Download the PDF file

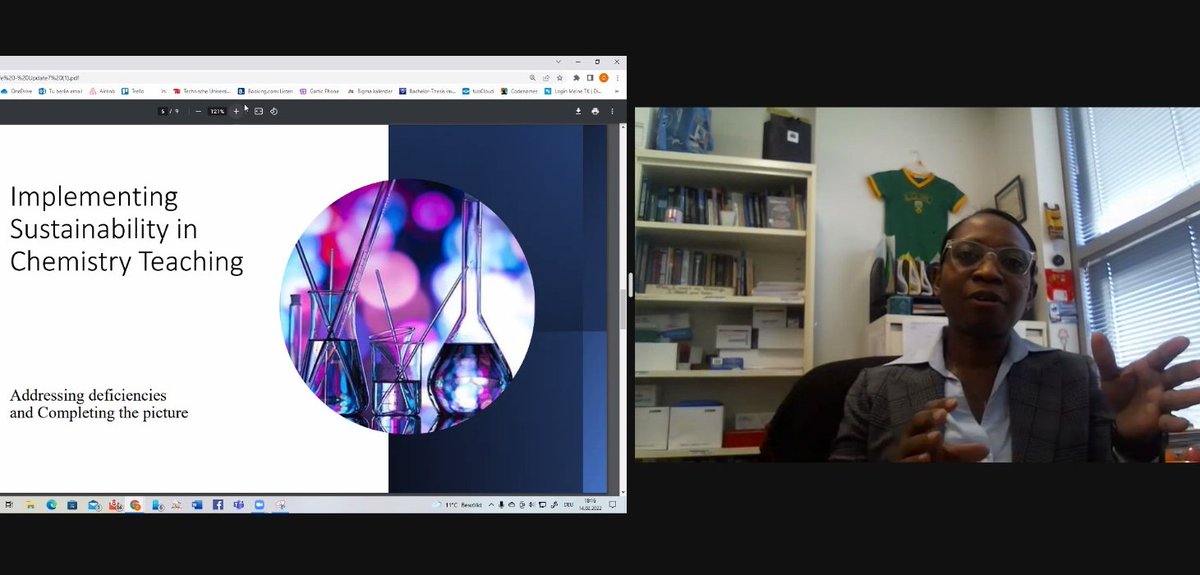[578, 111]
